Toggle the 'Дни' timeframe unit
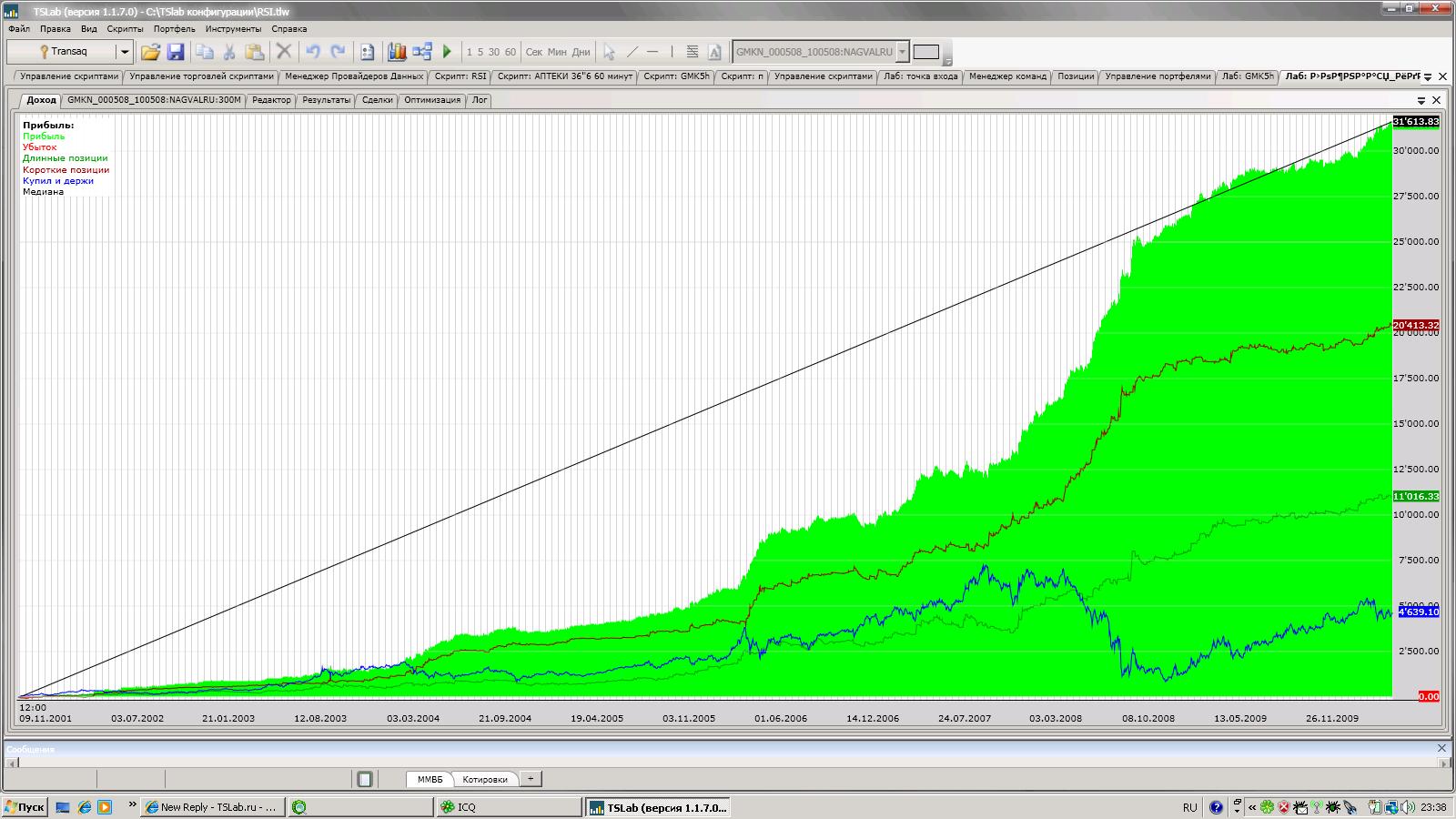The image size is (1456, 819). (581, 52)
